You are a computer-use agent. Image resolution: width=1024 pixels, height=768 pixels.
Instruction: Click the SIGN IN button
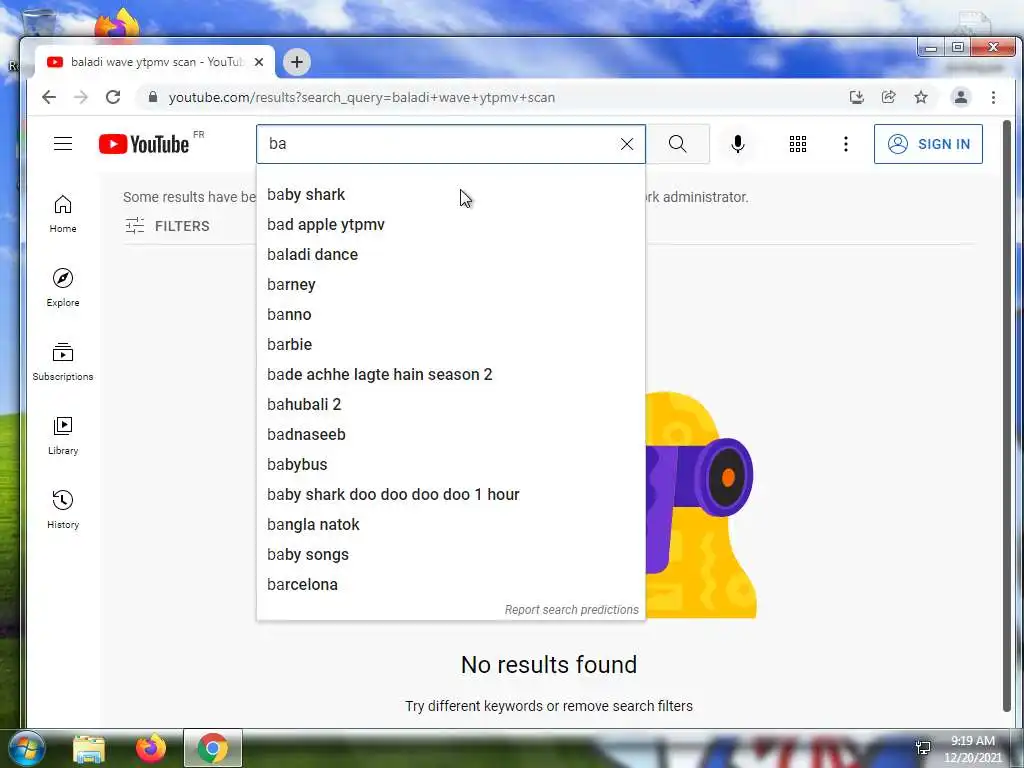click(x=928, y=144)
